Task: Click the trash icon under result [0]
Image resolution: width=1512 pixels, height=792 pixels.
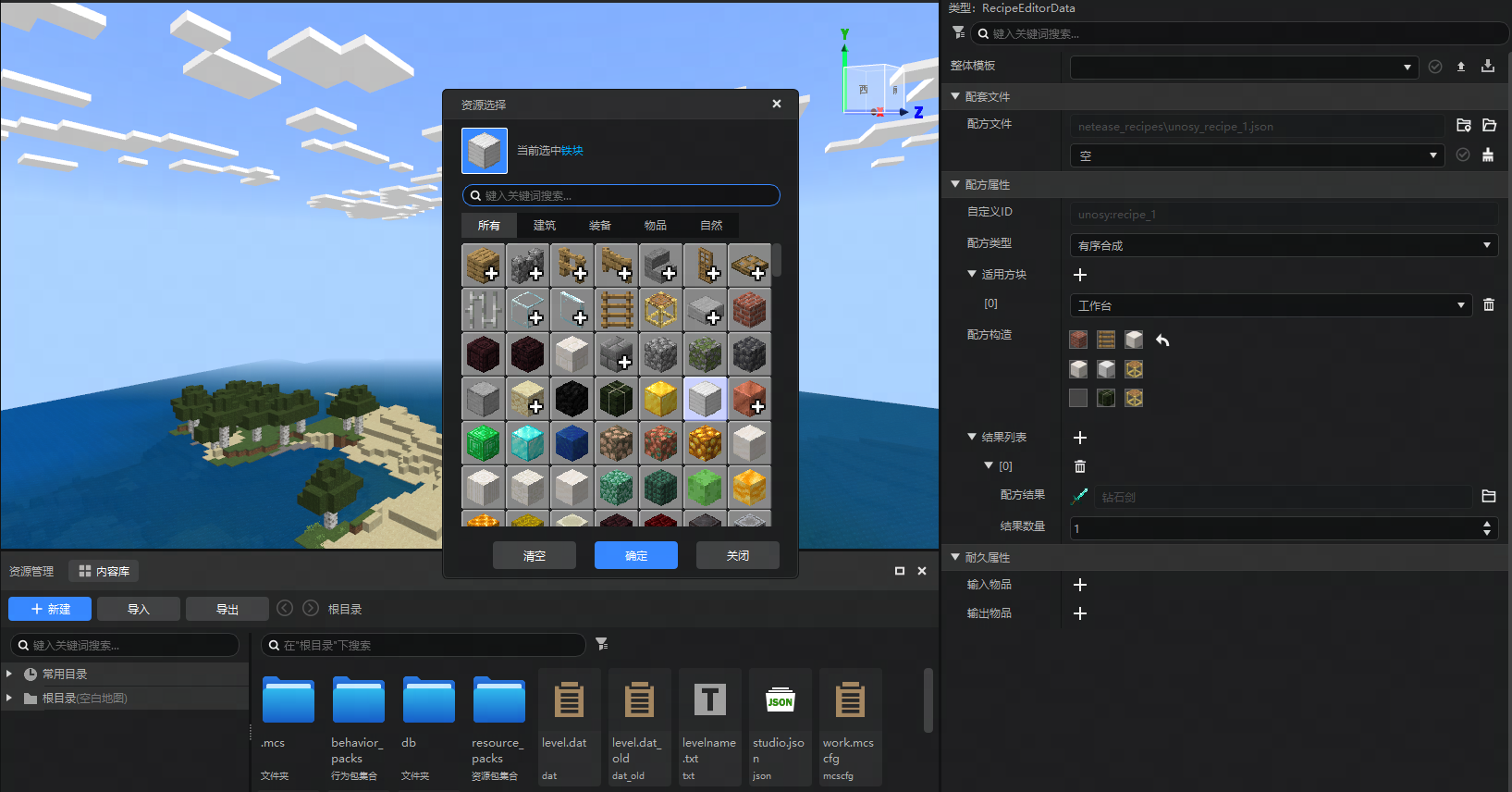Action: 1080,466
